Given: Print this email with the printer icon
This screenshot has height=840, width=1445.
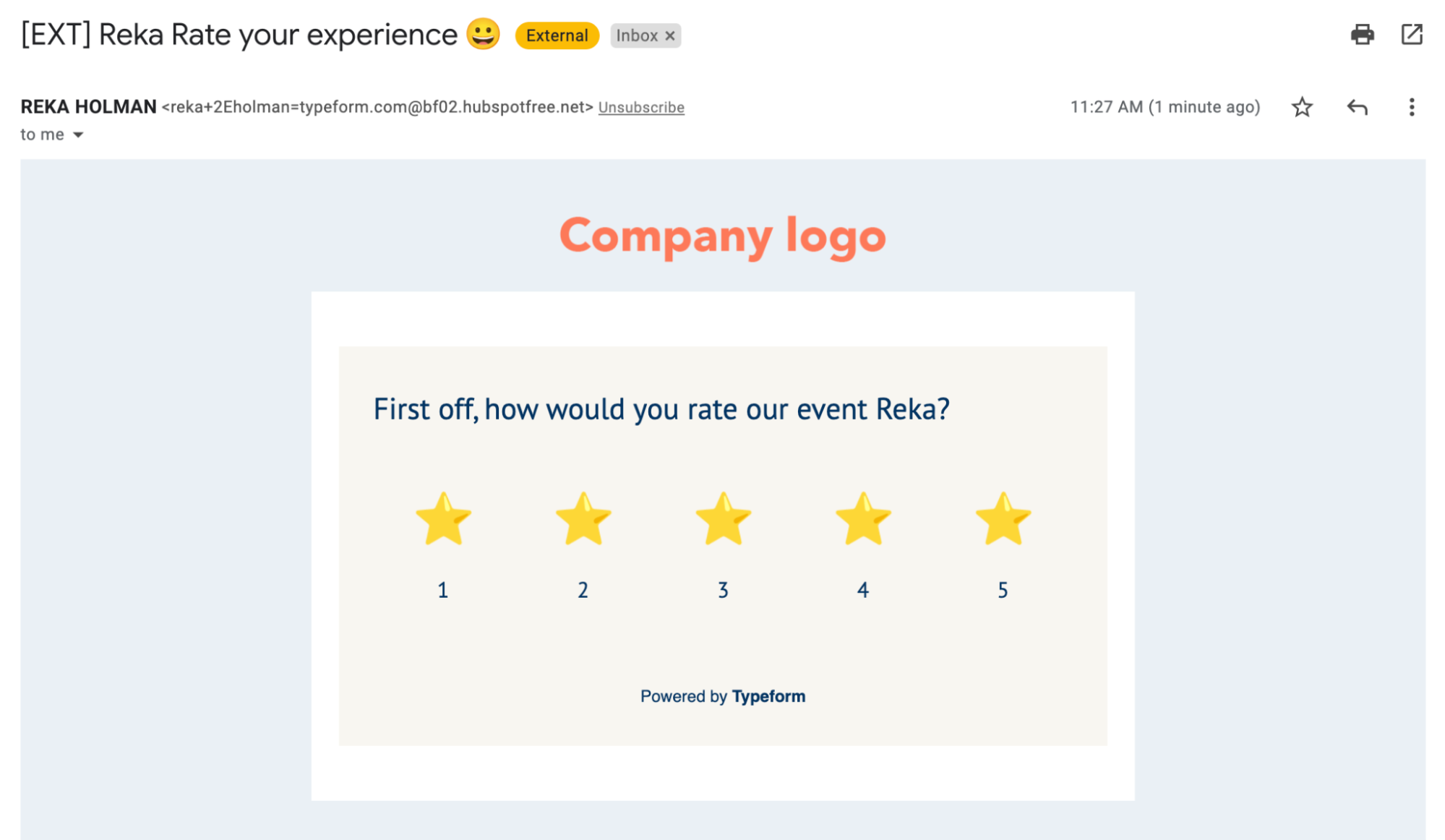Looking at the screenshot, I should 1362,35.
